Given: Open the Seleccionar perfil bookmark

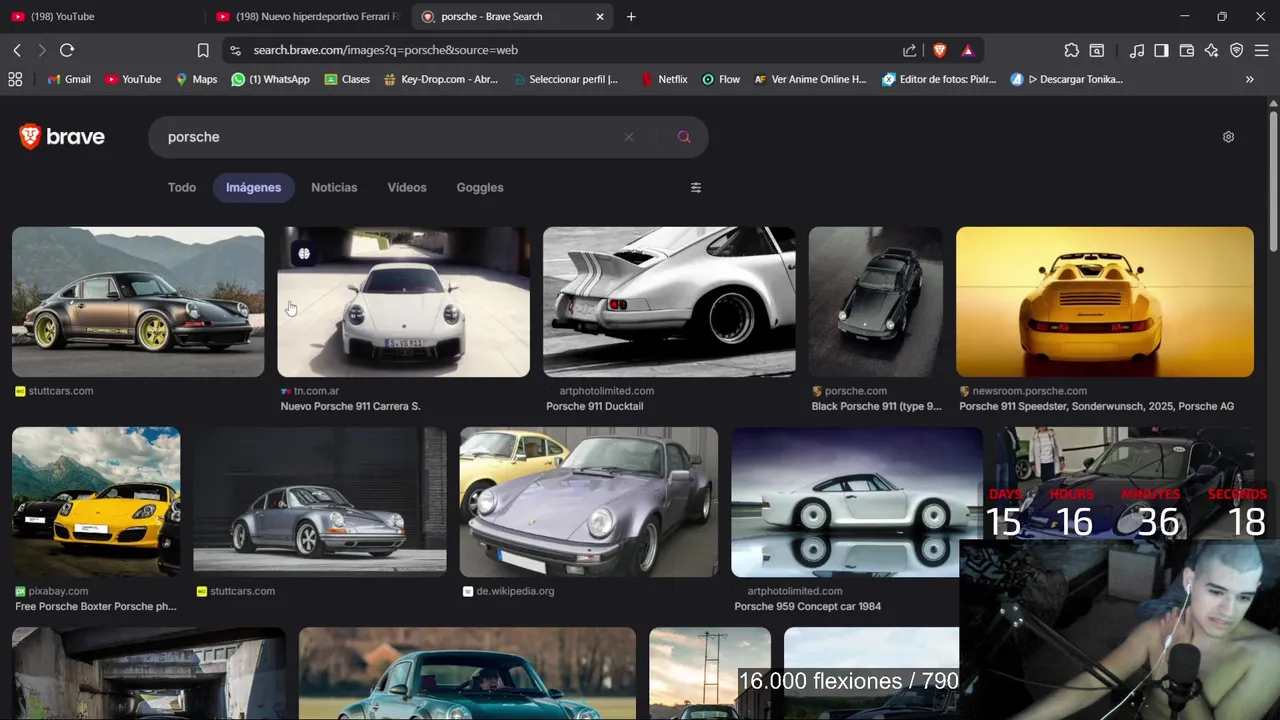Looking at the screenshot, I should coord(565,79).
